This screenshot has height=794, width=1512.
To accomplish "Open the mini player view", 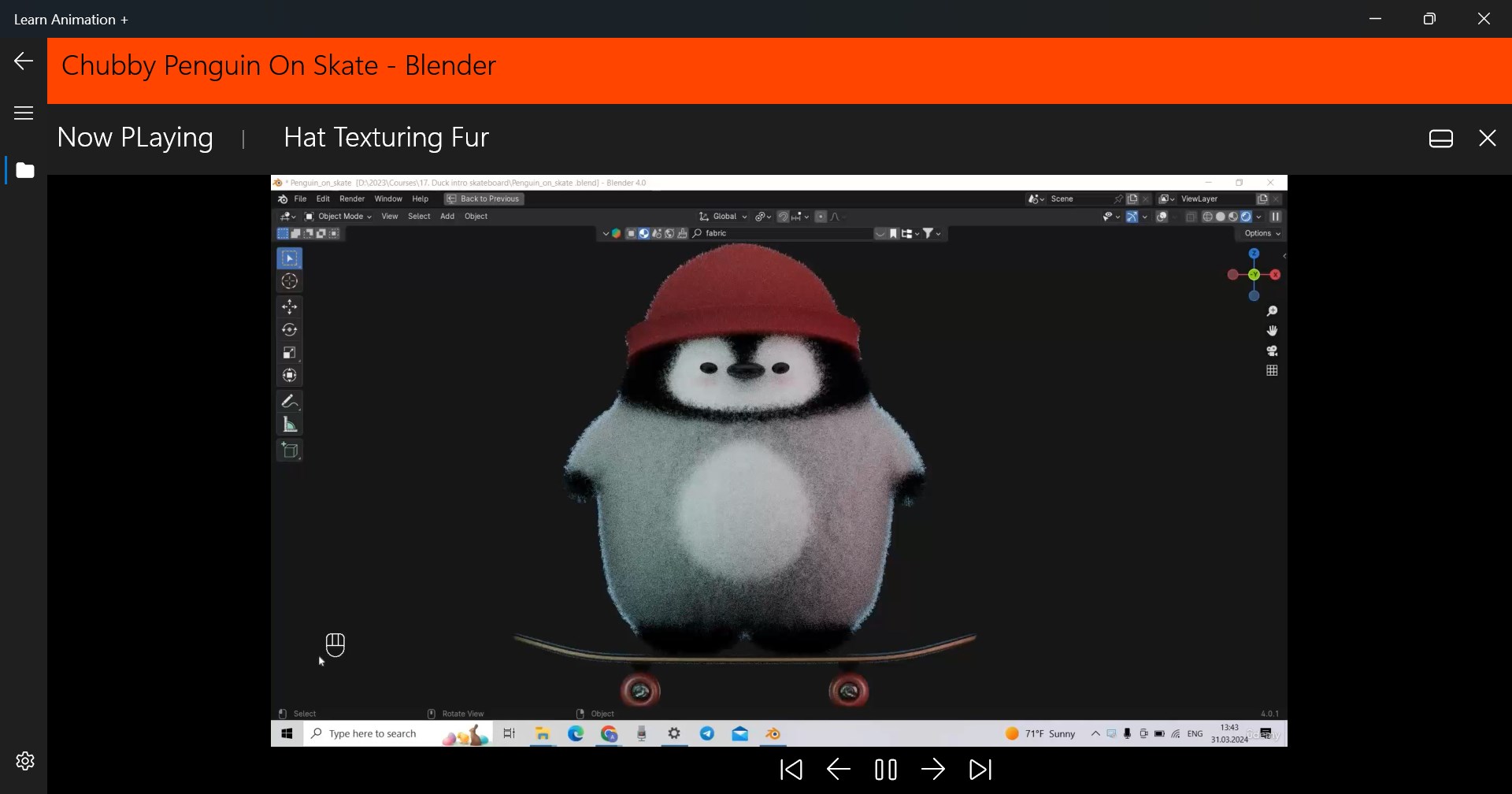I will coord(1441,138).
